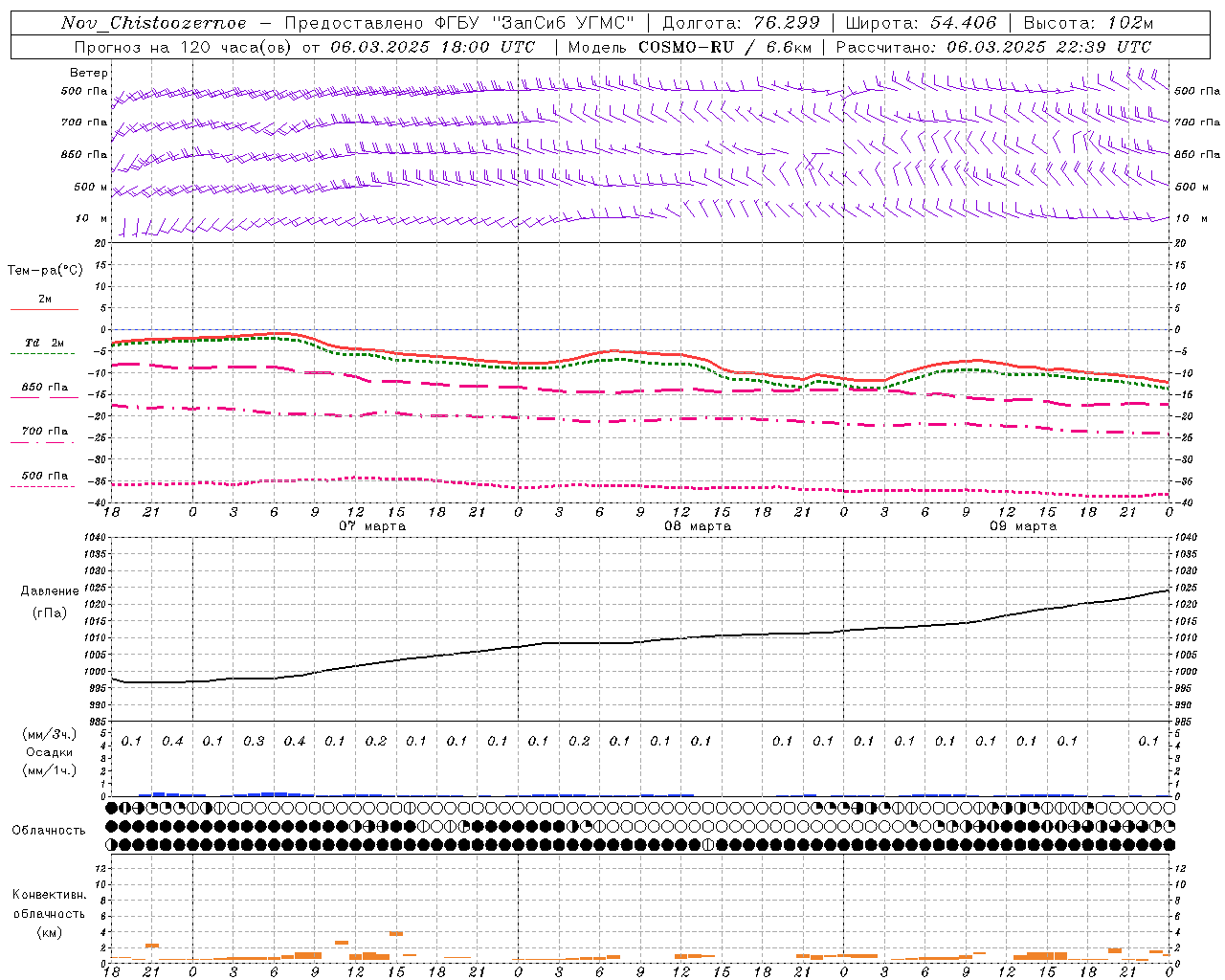The height and width of the screenshot is (980, 1225).
Task: Click the (мм/1ч.) precipitation unit label
Action: 49,770
